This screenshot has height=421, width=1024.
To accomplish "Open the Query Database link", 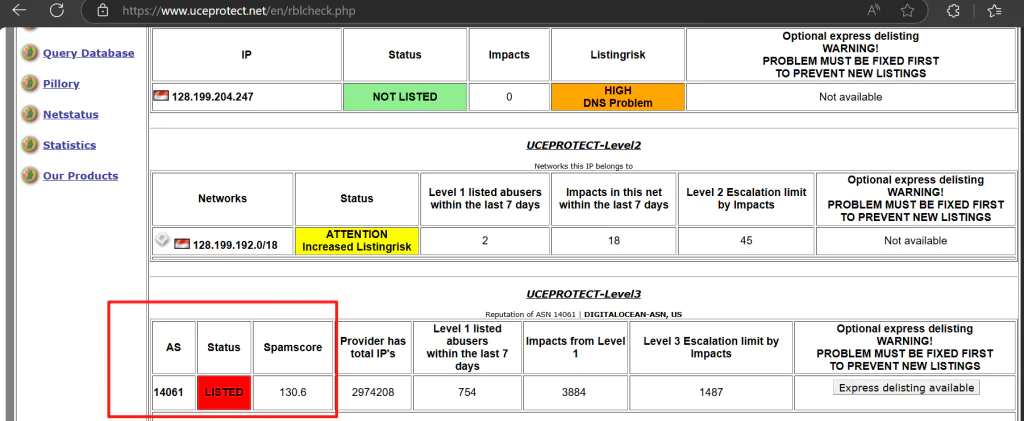I will click(x=89, y=53).
